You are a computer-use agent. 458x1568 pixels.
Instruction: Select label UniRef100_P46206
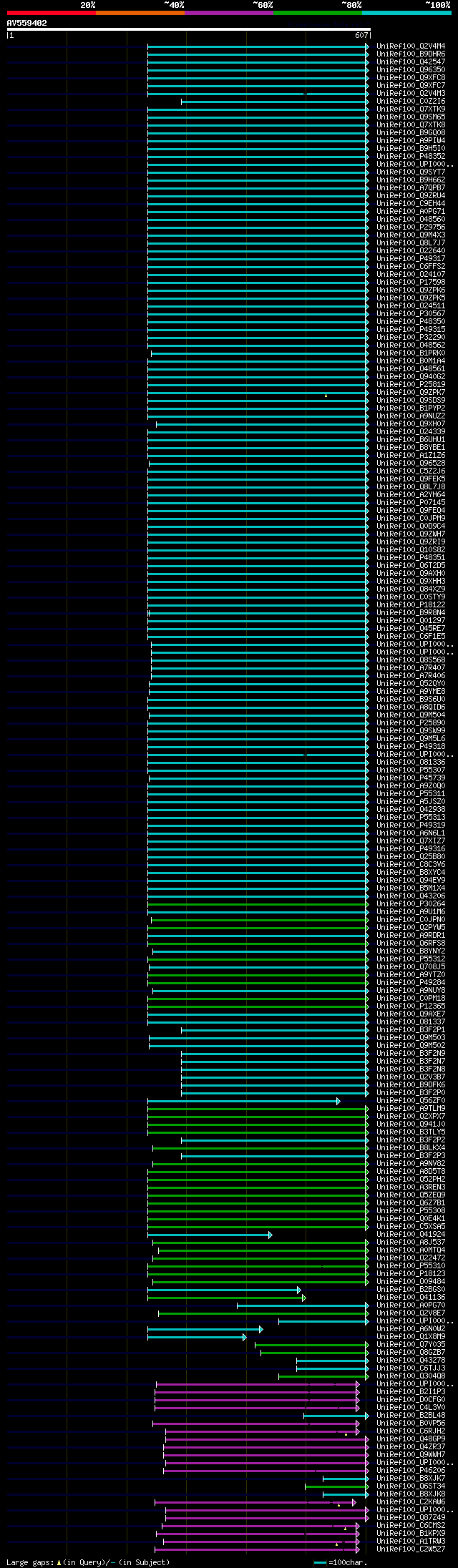(x=411, y=1470)
